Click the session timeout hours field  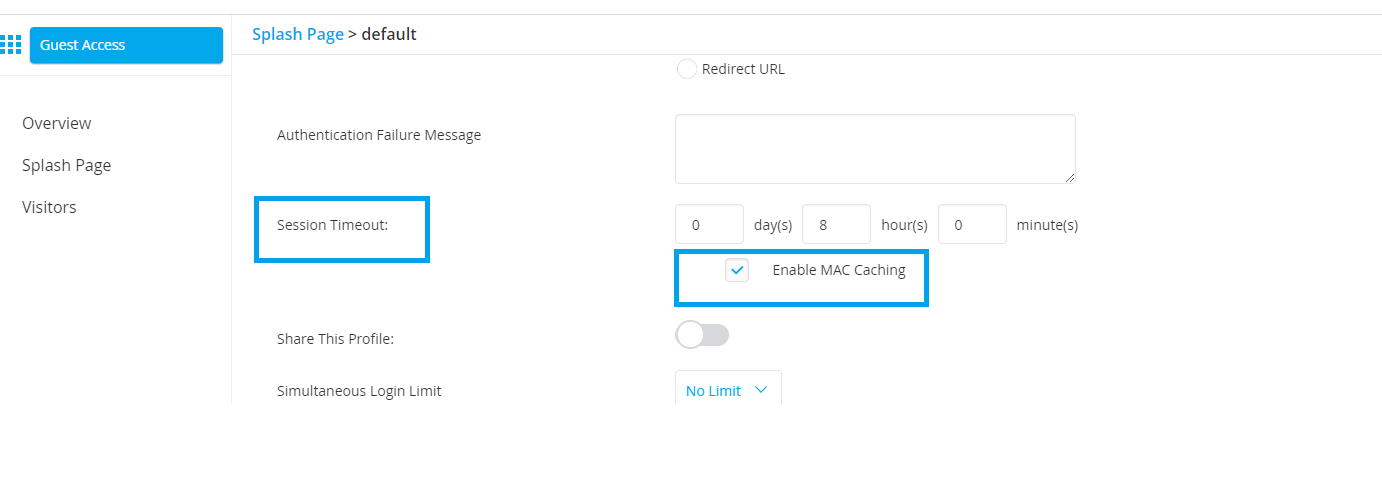[x=837, y=225]
